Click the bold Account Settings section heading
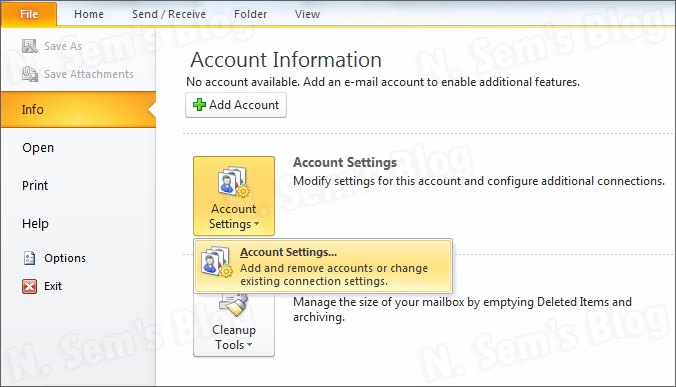This screenshot has width=676, height=387. [345, 162]
